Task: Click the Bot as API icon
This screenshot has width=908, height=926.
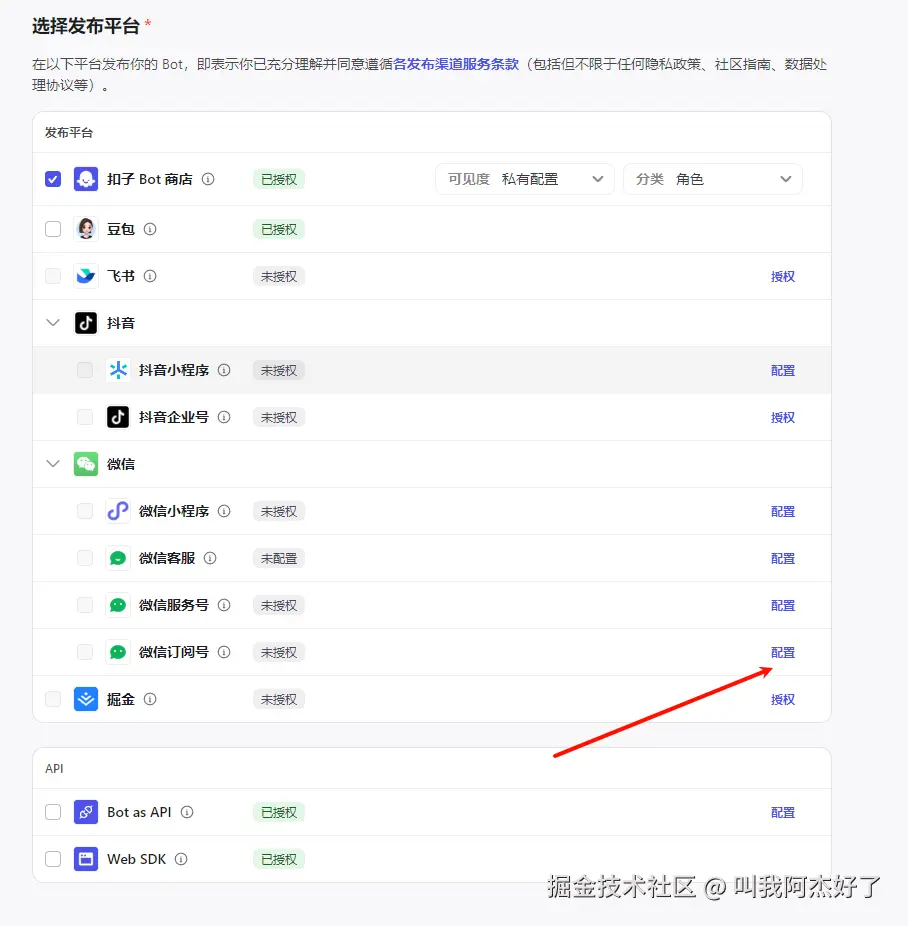Action: (86, 812)
